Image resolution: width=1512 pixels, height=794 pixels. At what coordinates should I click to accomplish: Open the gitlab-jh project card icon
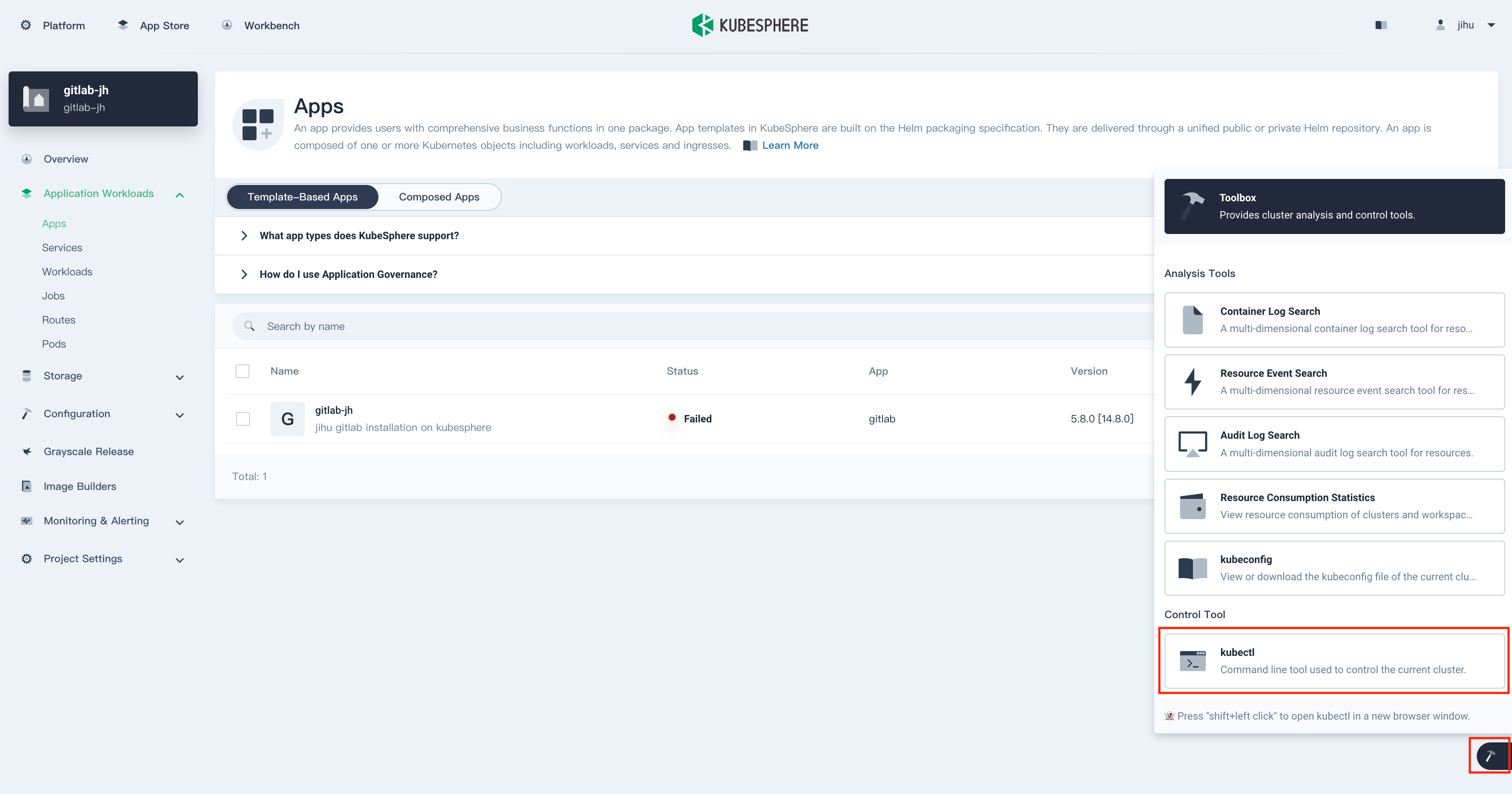point(36,98)
